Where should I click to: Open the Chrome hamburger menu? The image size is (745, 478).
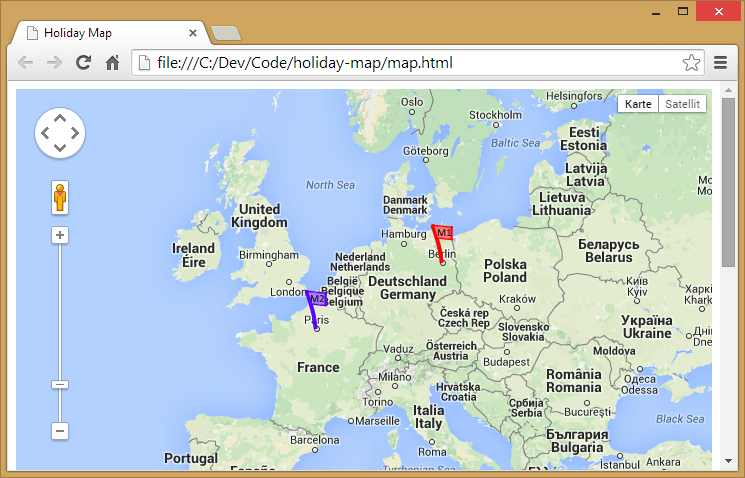(721, 63)
